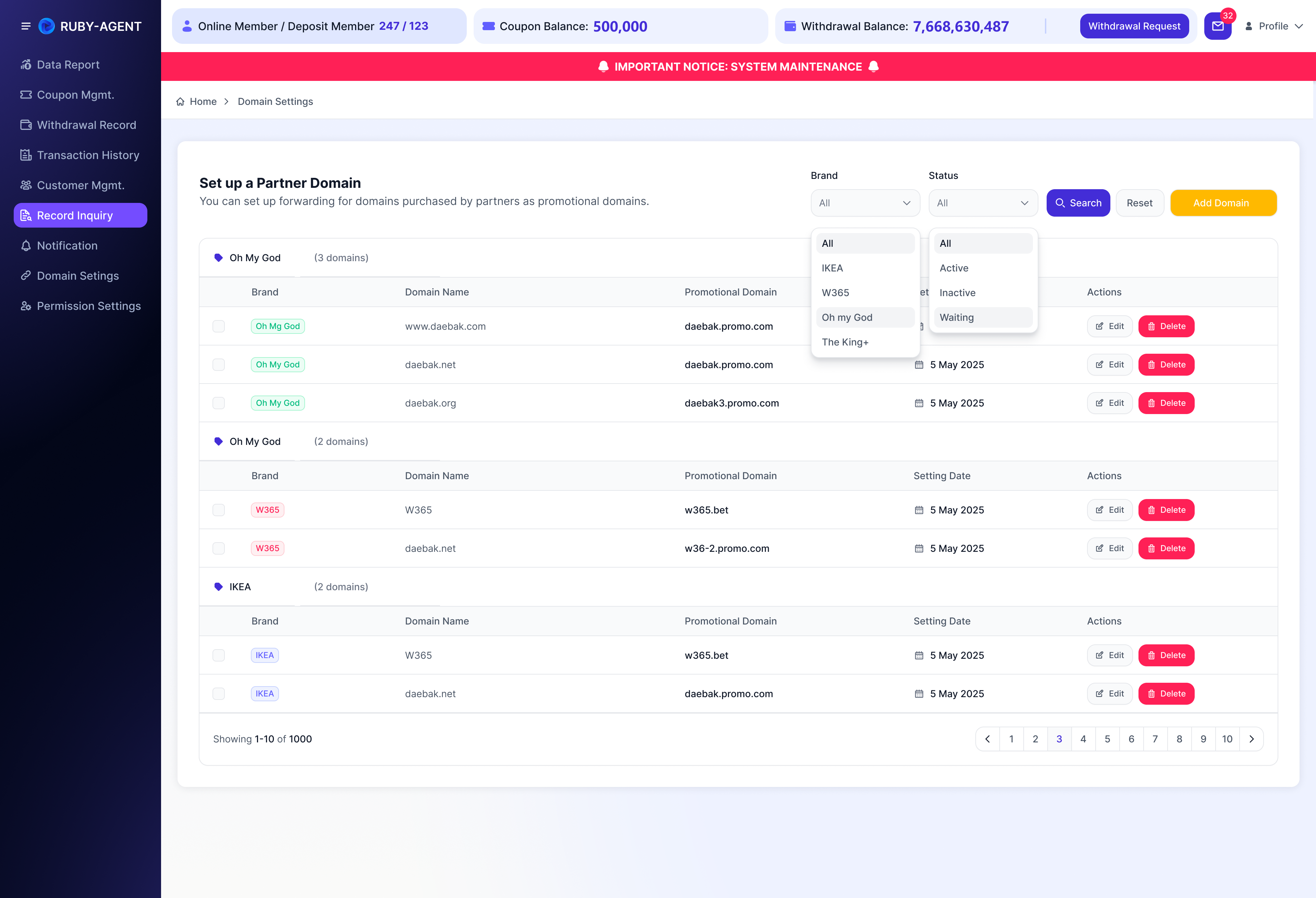Delete the IKEA daebak.net row
Screen dimensions: 1316x898
coord(1166,694)
